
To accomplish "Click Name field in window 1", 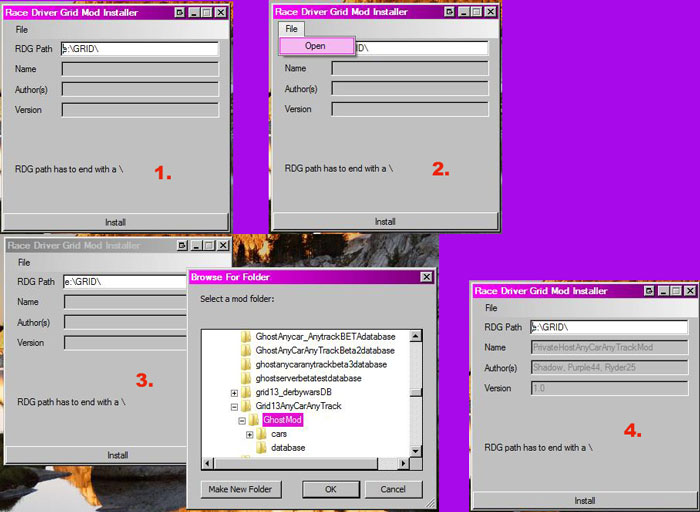I will (x=140, y=69).
